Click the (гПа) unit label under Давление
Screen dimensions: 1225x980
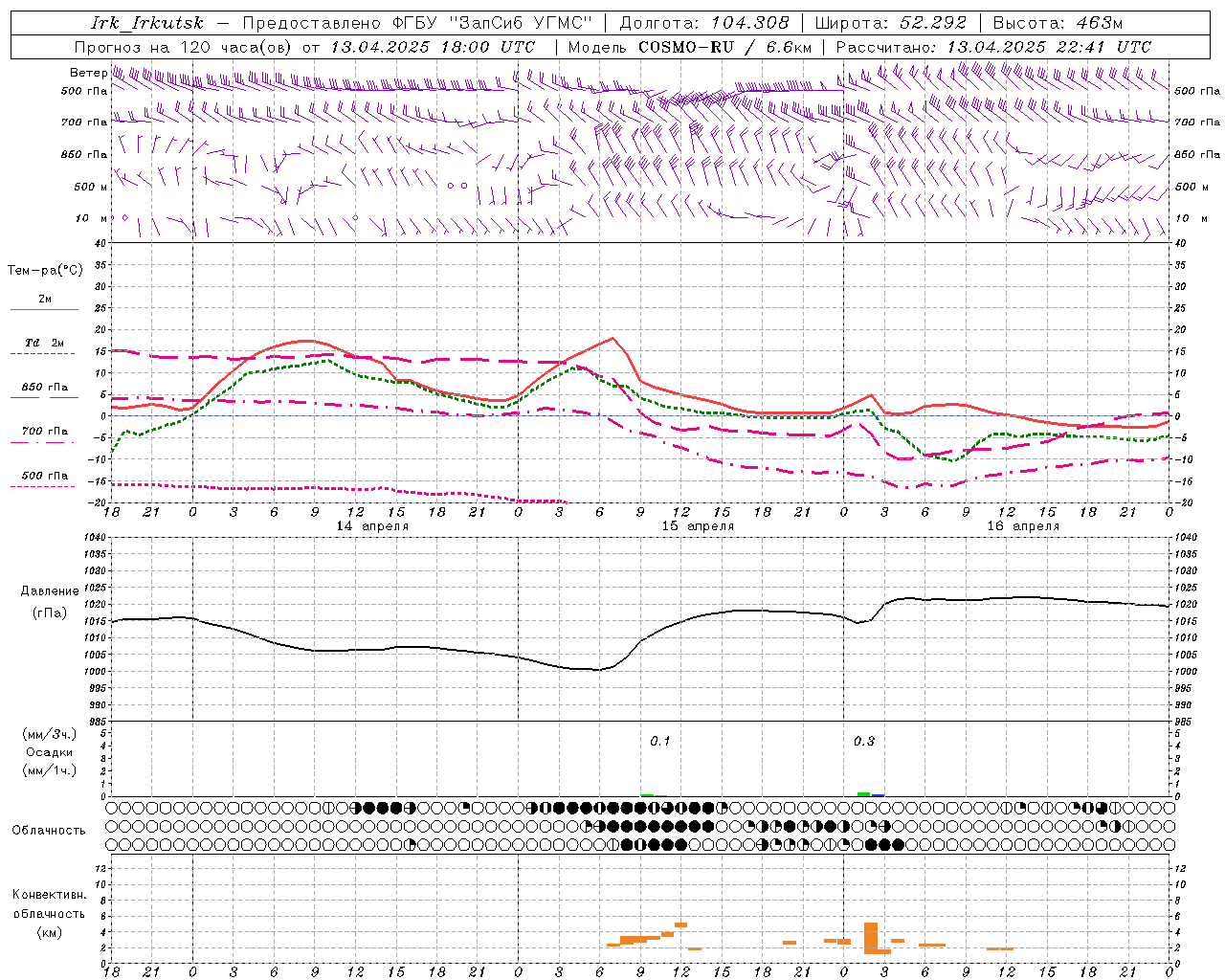[x=50, y=613]
